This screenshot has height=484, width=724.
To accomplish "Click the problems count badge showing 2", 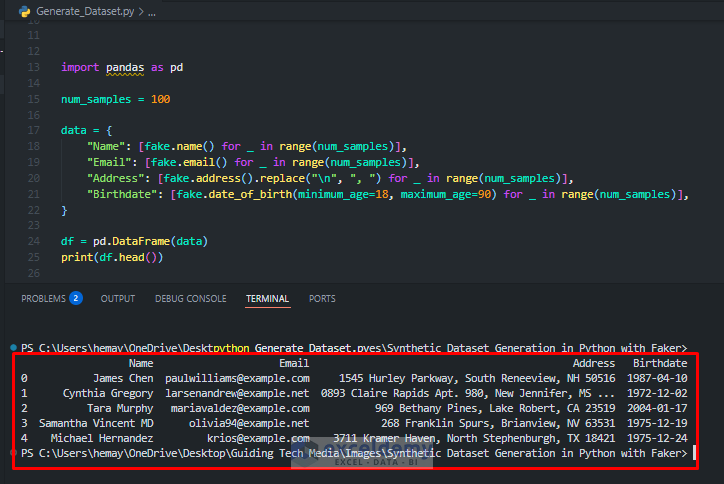I will pyautogui.click(x=76, y=298).
